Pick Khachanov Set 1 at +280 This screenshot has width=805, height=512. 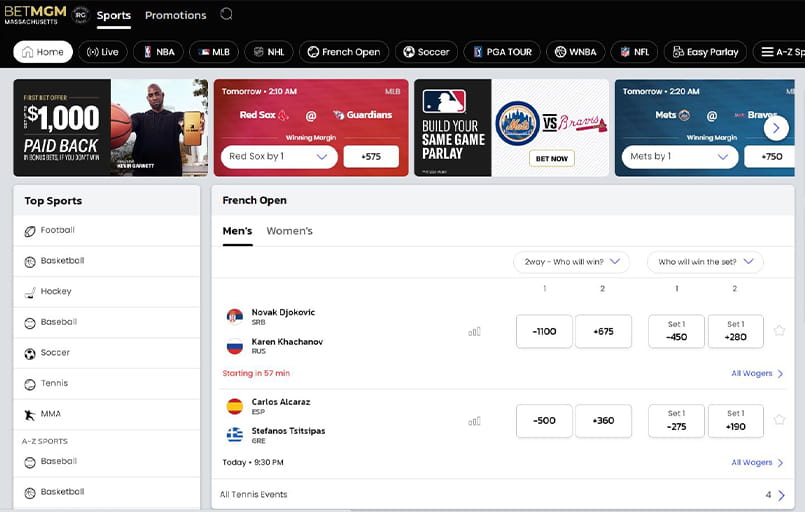pyautogui.click(x=736, y=331)
